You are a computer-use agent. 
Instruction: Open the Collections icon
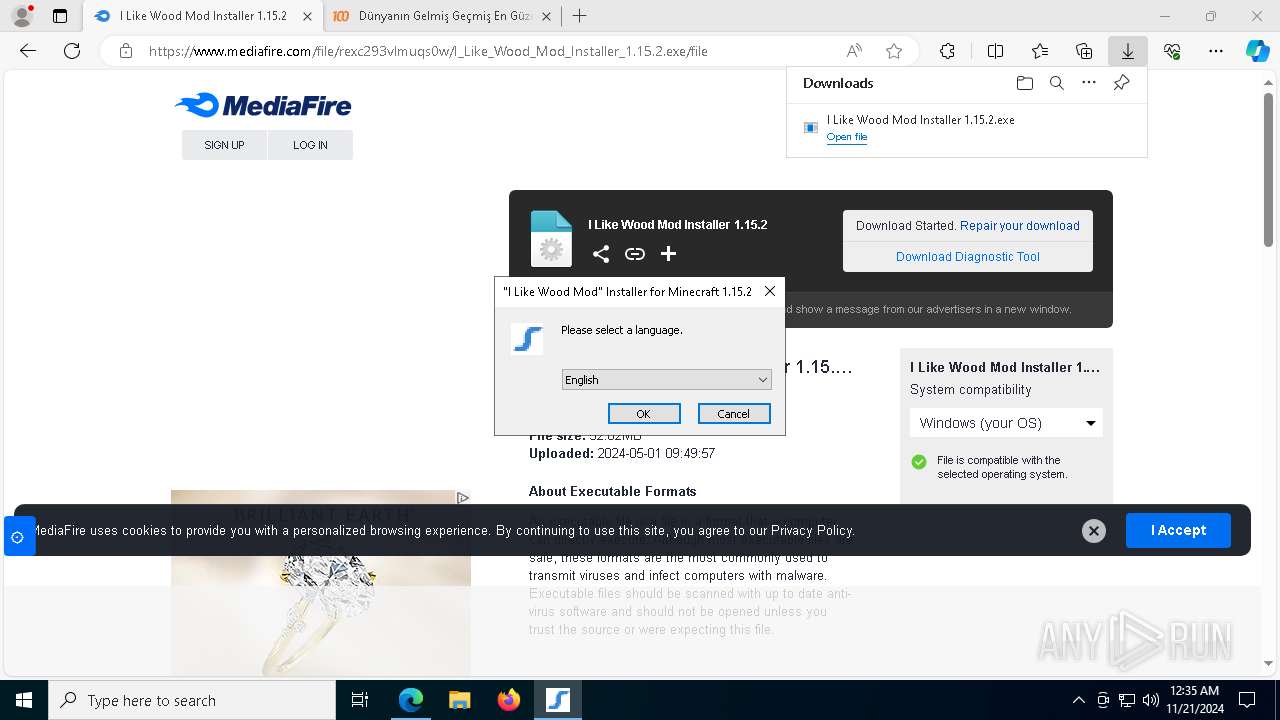point(1084,51)
